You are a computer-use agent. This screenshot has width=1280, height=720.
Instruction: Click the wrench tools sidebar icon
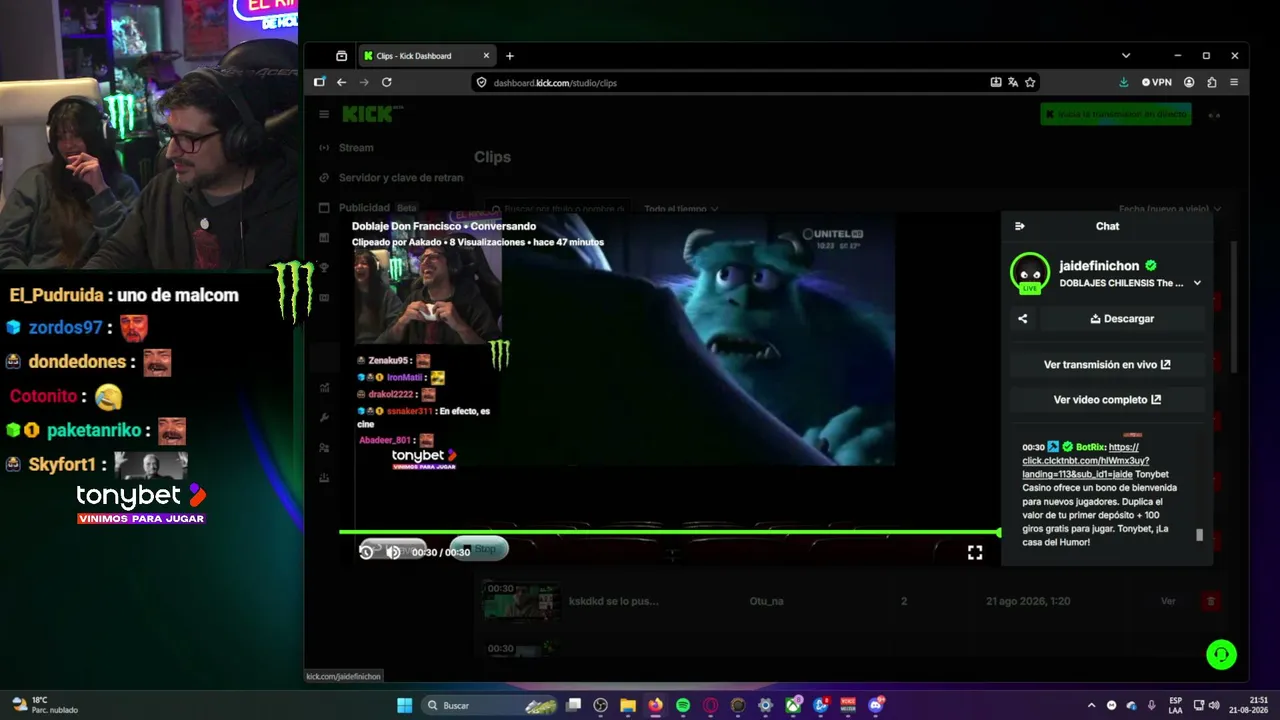click(x=324, y=418)
